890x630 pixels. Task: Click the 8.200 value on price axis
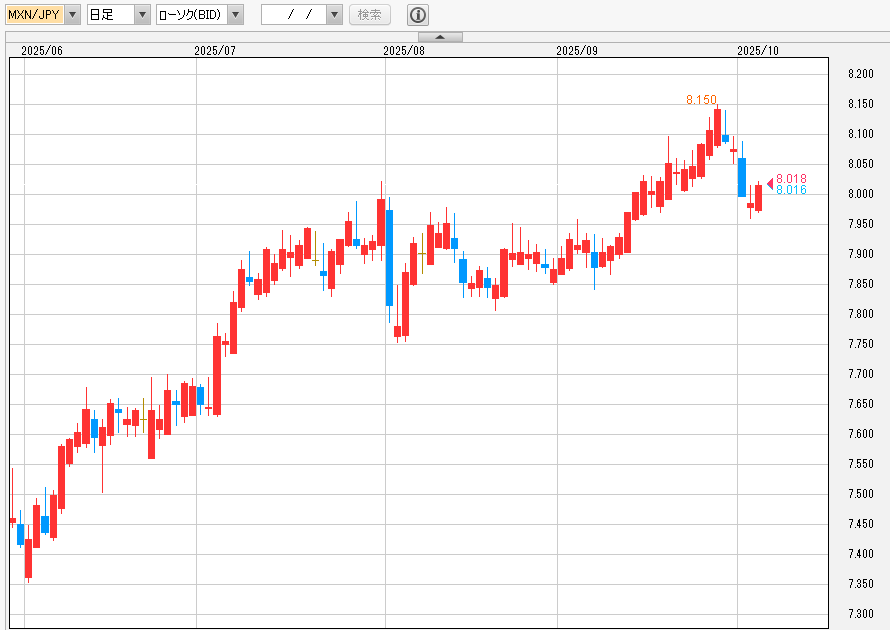(860, 74)
